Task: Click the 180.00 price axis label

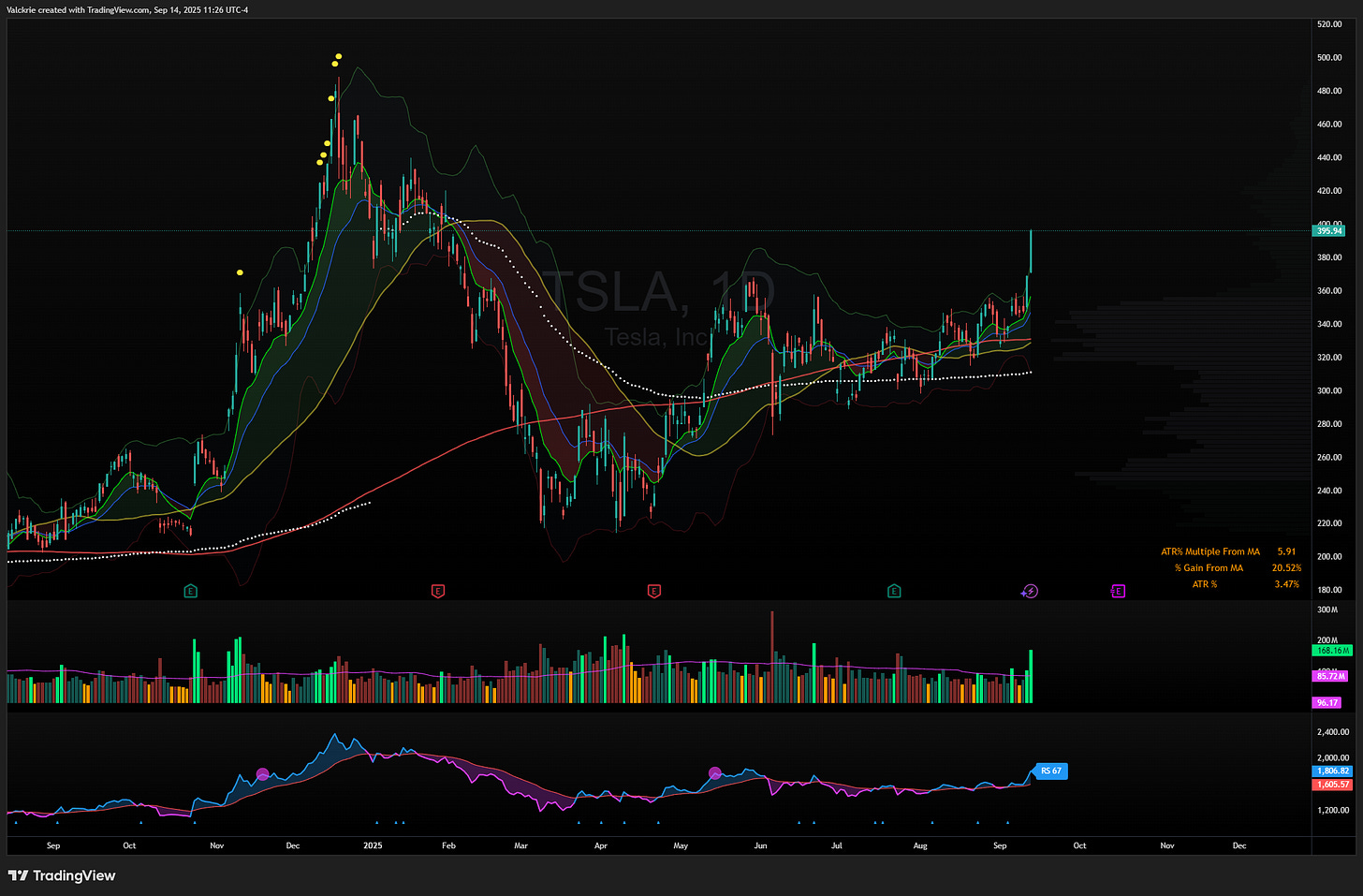Action: [x=1329, y=590]
